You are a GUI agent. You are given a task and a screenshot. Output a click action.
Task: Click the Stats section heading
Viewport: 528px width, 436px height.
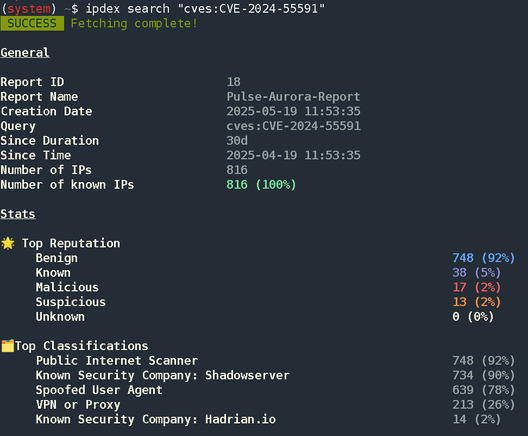18,214
